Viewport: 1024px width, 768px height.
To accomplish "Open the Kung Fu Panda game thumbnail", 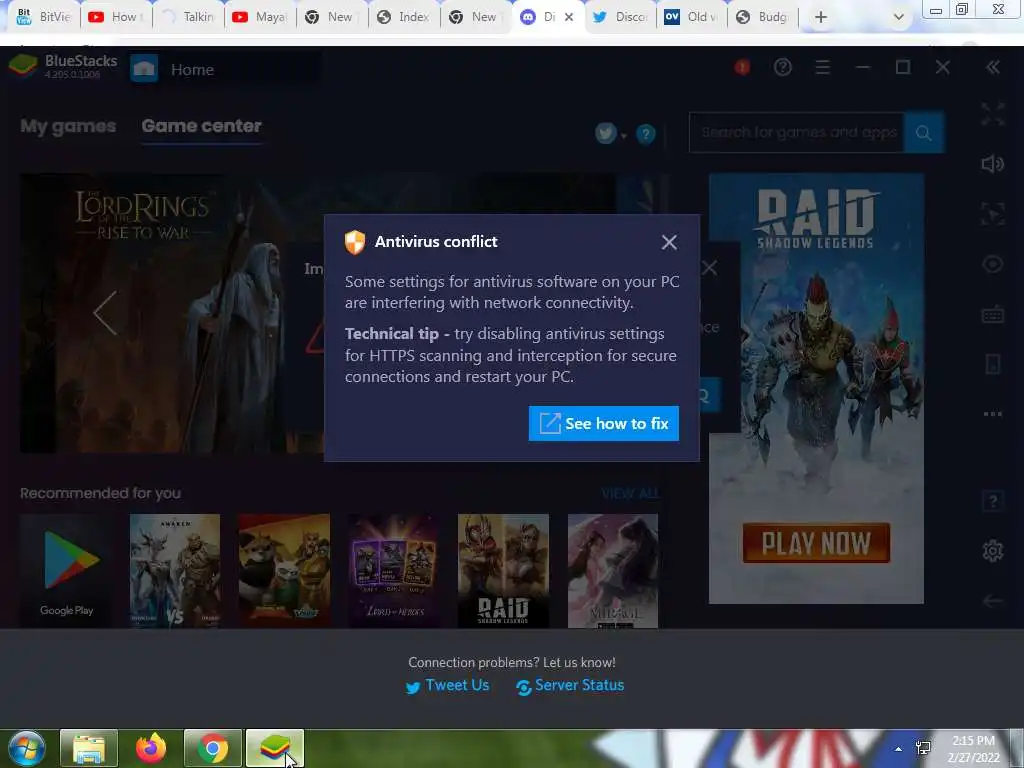I will pos(284,571).
